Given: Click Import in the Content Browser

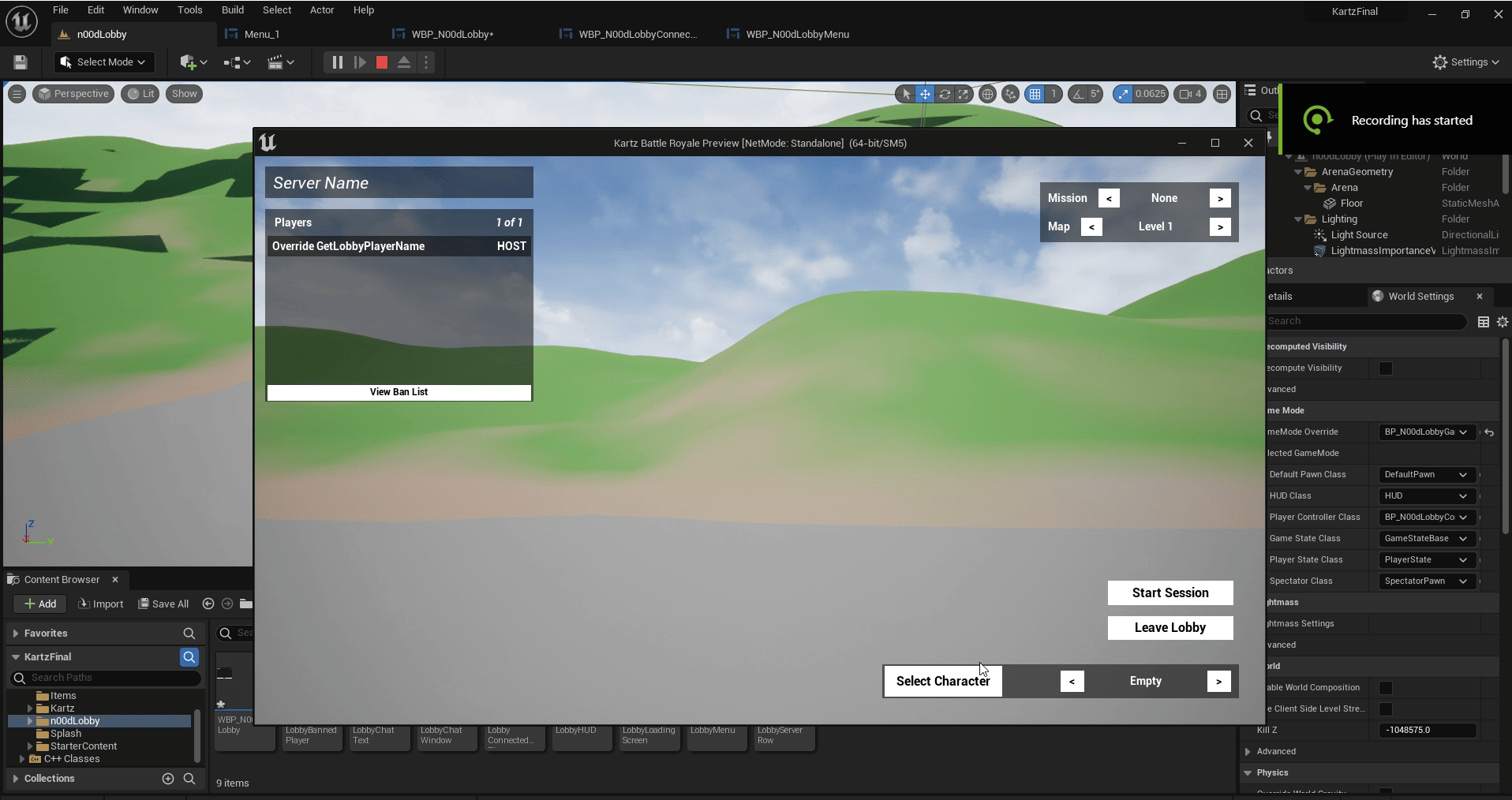Looking at the screenshot, I should tap(100, 604).
